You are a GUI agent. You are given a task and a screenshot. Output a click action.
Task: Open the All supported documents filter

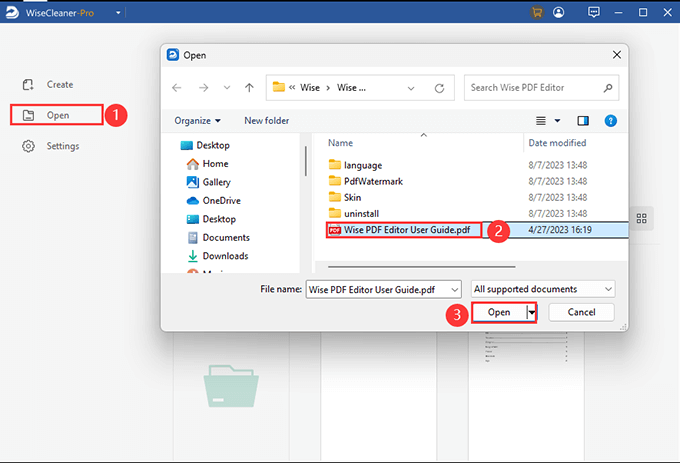(543, 289)
